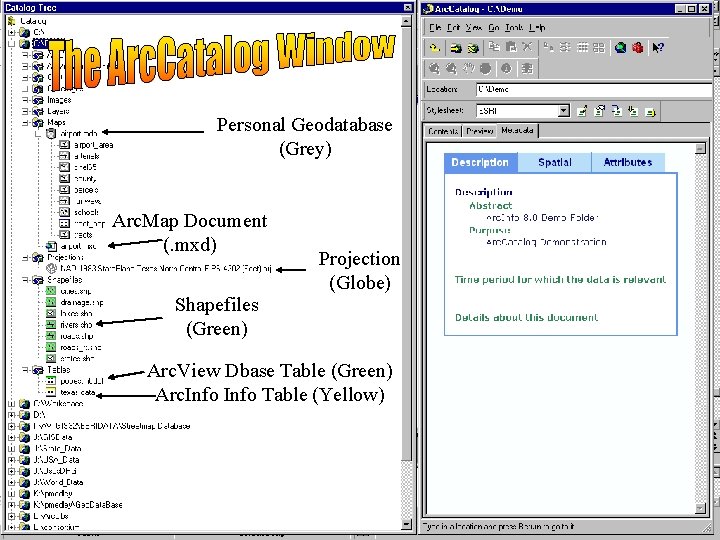Switch to the Contents tab
The width and height of the screenshot is (720, 540).
point(443,131)
